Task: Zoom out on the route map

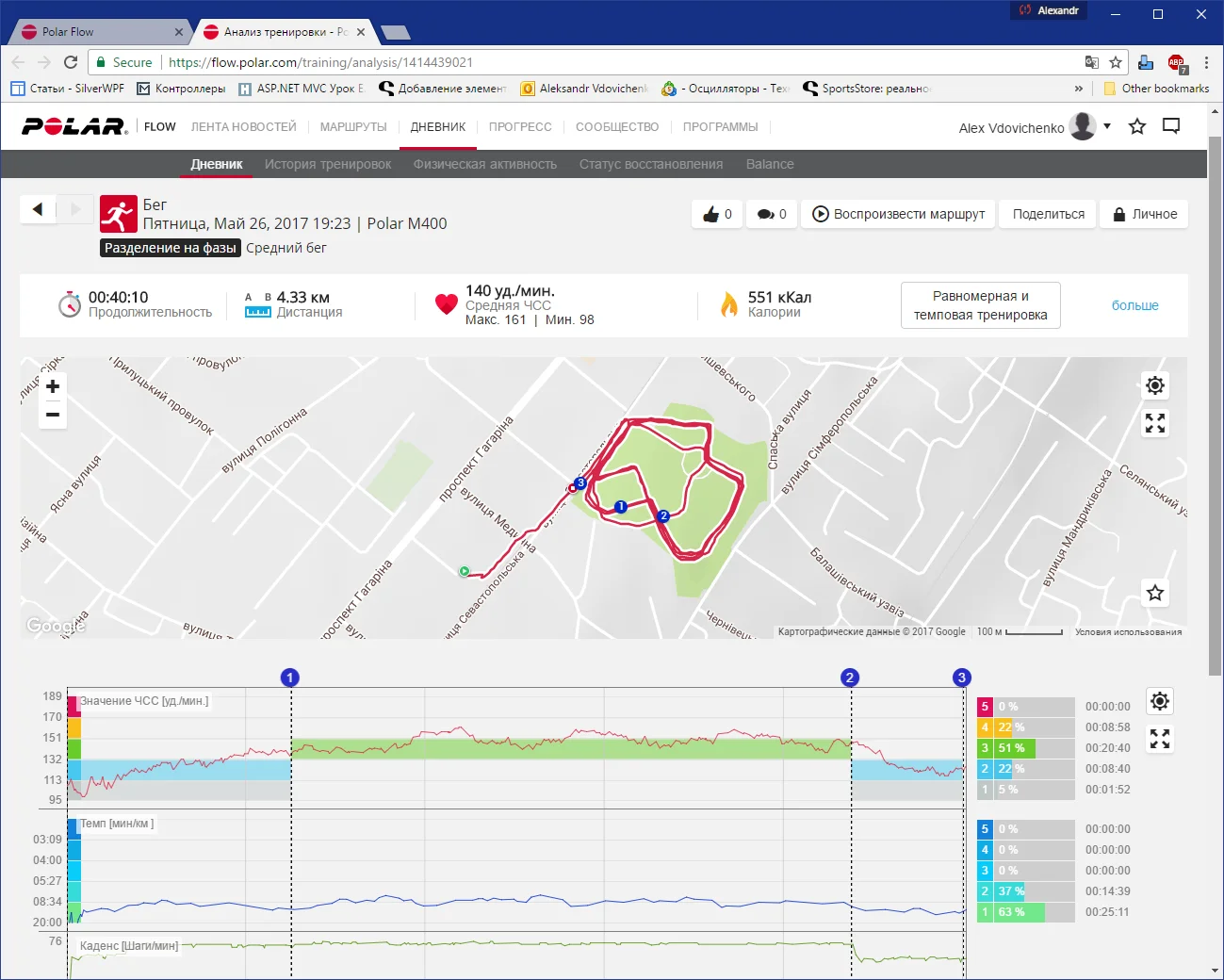Action: [53, 415]
